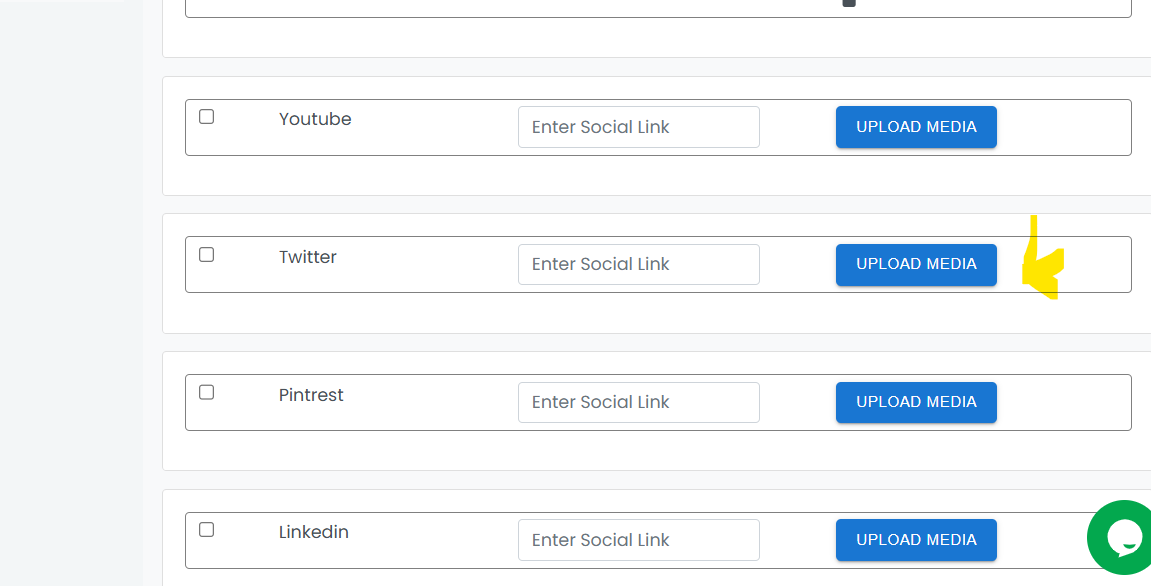Focus the Youtube social link field

tap(639, 127)
